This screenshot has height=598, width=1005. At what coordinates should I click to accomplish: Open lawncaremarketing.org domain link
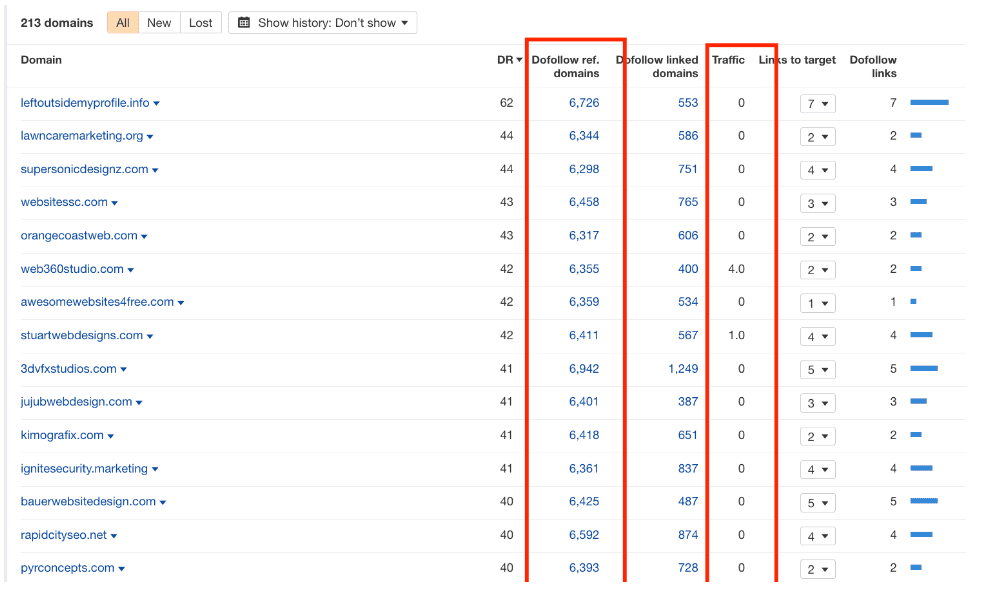point(81,136)
